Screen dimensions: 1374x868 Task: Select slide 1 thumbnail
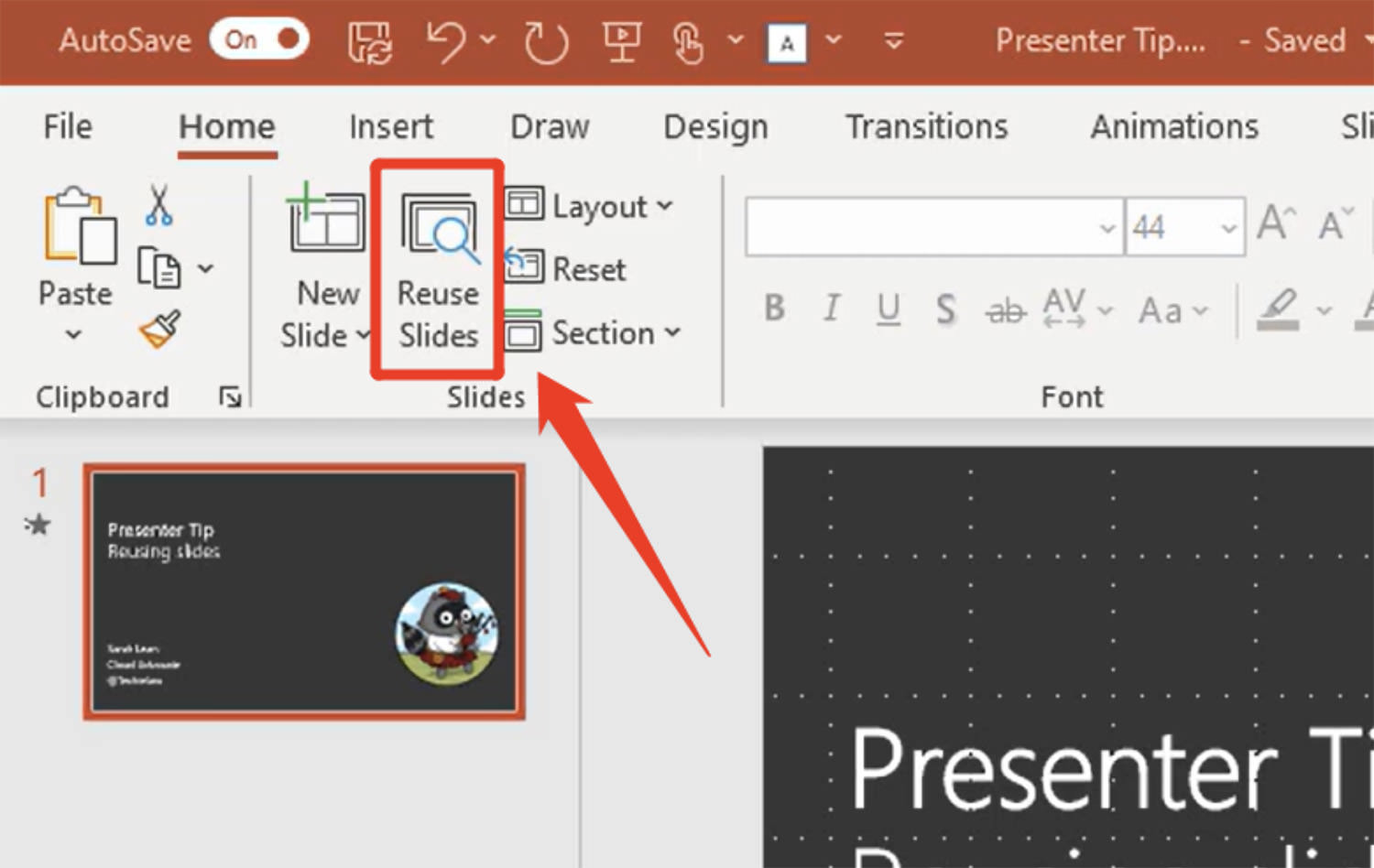tap(304, 591)
